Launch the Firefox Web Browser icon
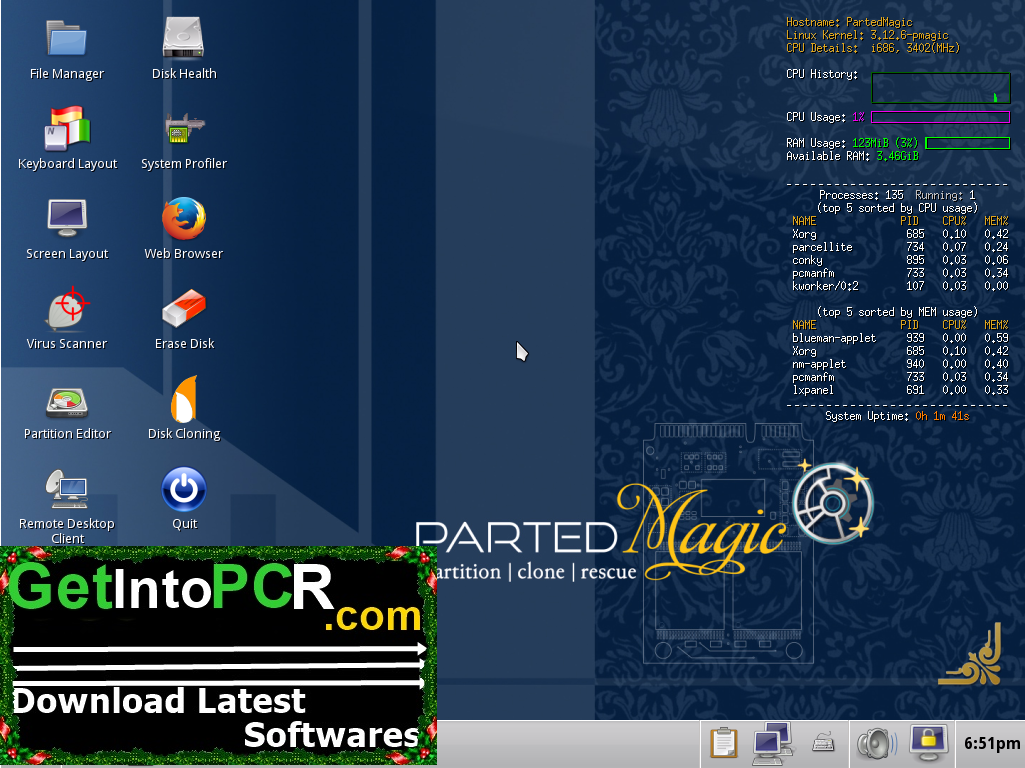This screenshot has height=768, width=1025. pyautogui.click(x=184, y=218)
